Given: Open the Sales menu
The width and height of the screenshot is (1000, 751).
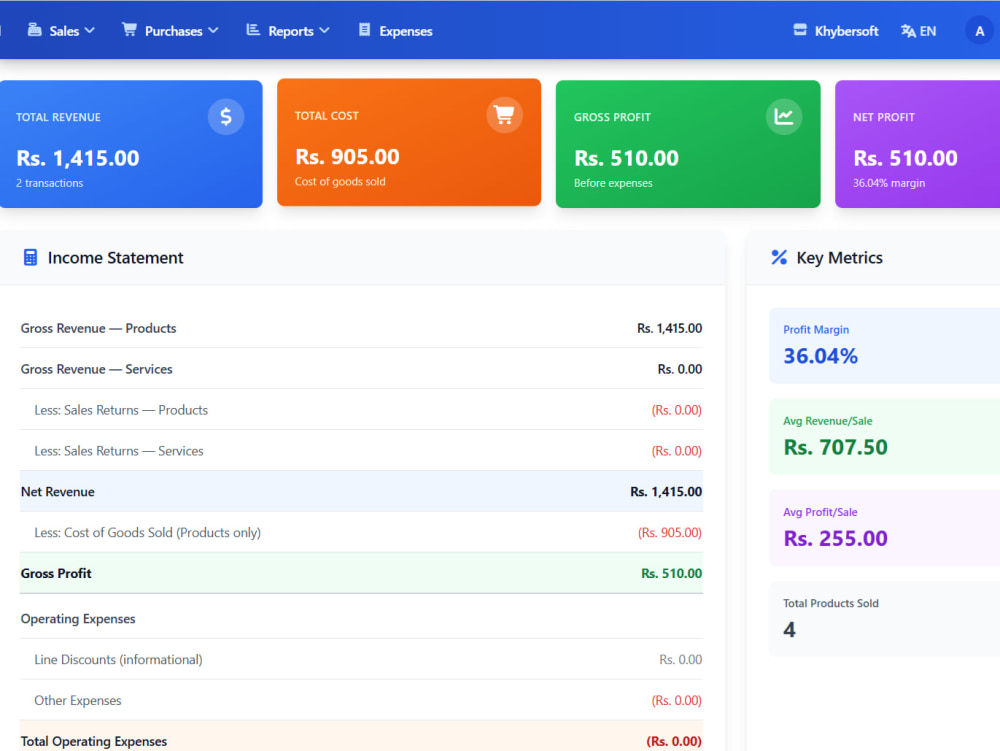Looking at the screenshot, I should point(61,31).
